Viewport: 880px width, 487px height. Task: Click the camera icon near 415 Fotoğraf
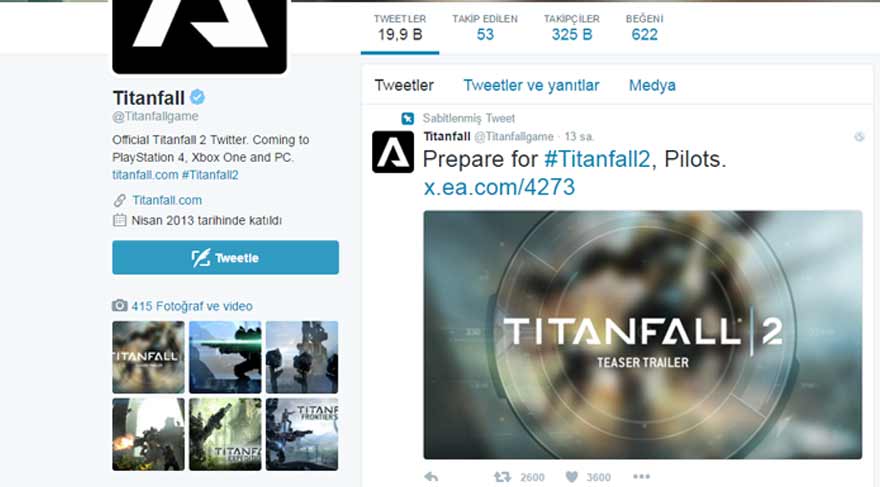click(x=120, y=306)
